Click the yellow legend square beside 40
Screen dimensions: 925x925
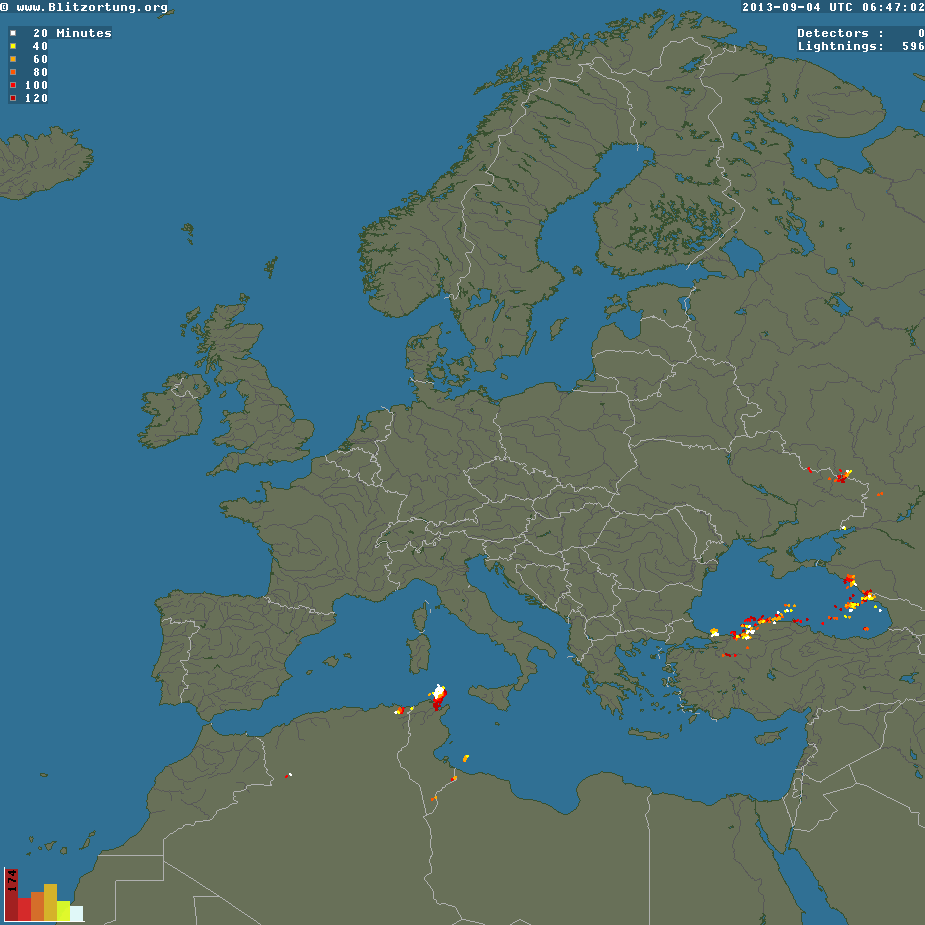pos(13,46)
